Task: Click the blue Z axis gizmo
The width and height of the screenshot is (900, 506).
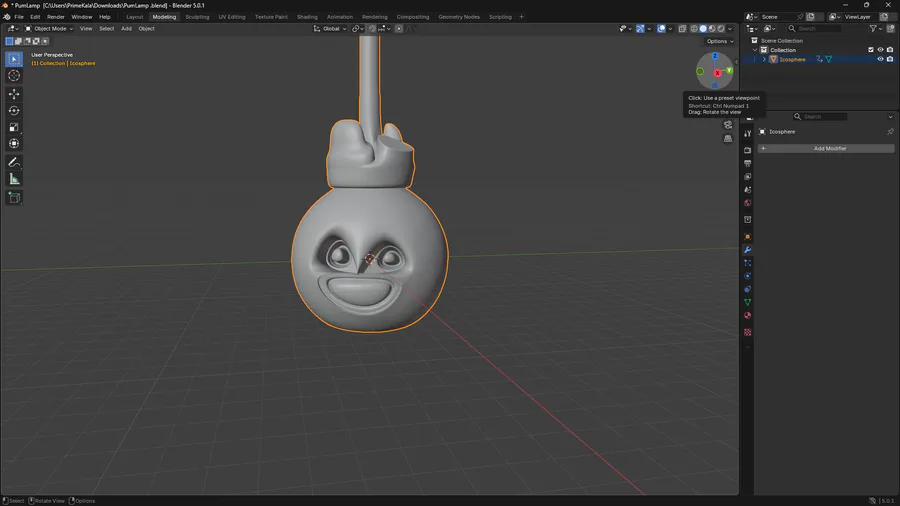Action: (715, 56)
